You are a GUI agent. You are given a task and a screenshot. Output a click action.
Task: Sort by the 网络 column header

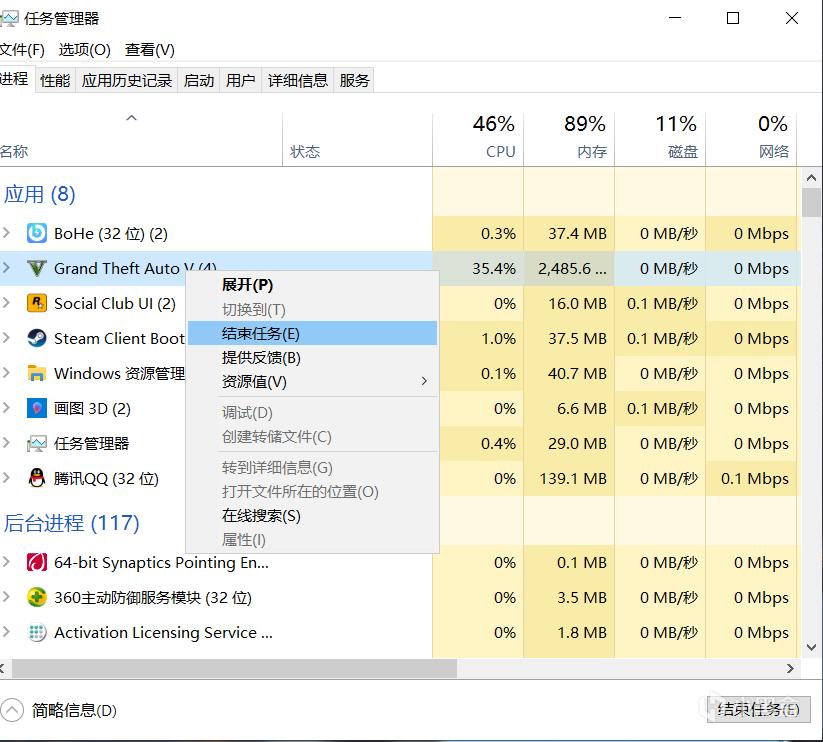(752, 139)
